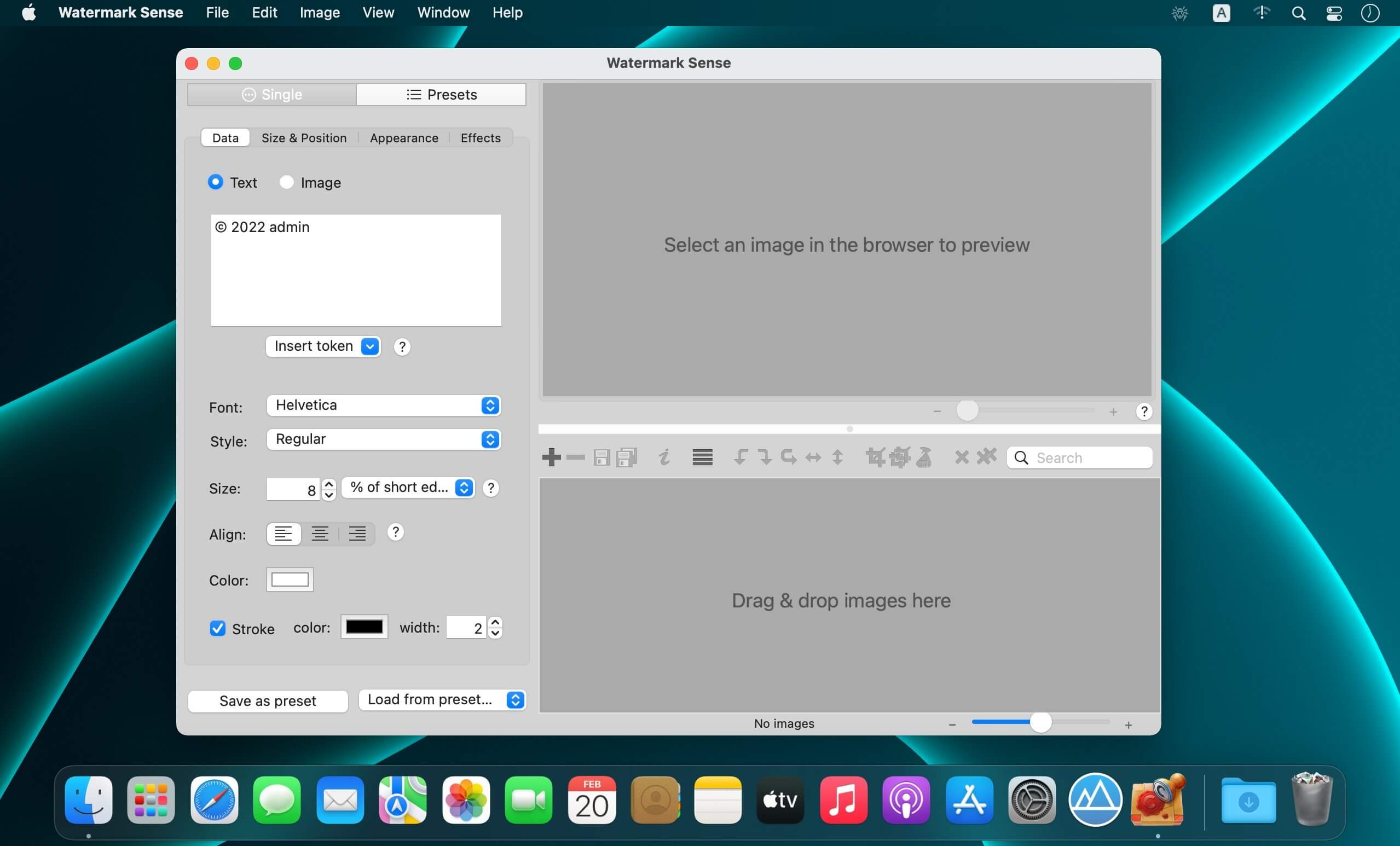Open the Data tab
Image resolution: width=1400 pixels, height=846 pixels.
(225, 137)
